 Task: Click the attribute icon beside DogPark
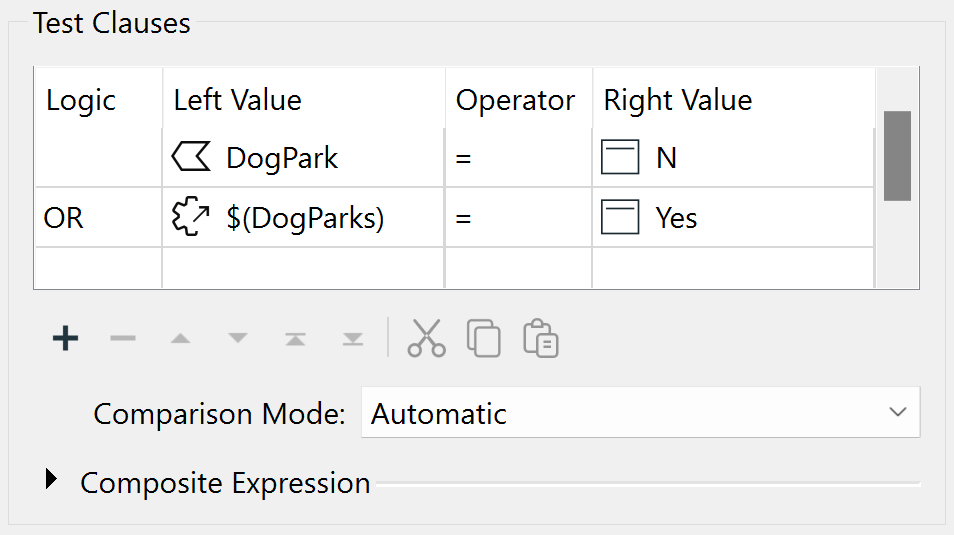click(191, 157)
